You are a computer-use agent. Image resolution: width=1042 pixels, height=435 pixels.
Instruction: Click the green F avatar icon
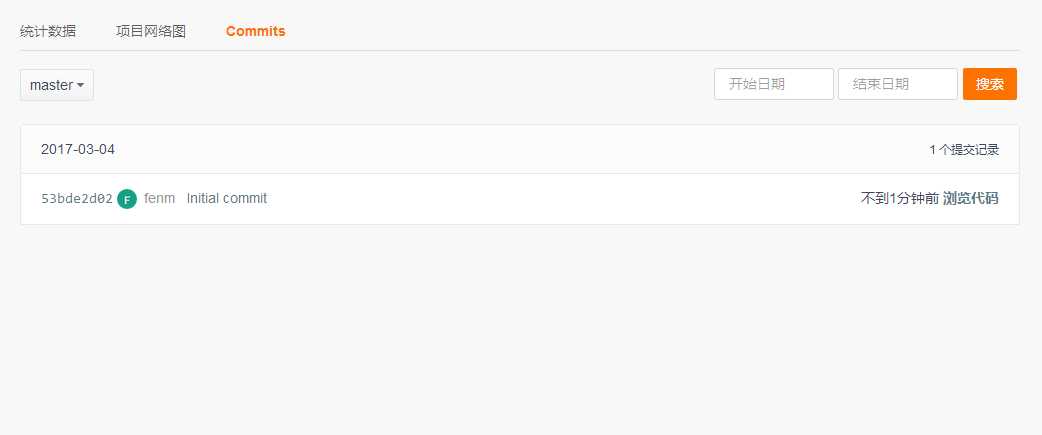pos(127,199)
